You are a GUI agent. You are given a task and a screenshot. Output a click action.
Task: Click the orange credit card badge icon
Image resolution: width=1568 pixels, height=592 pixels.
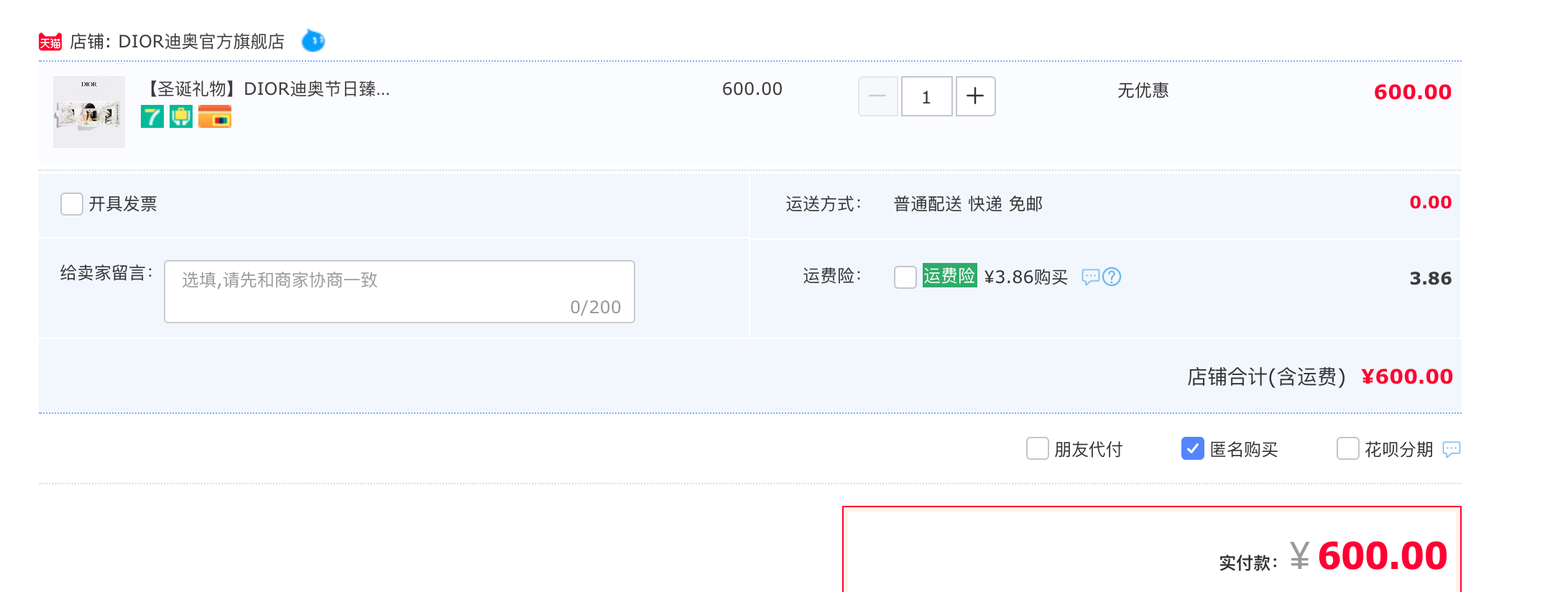(x=215, y=116)
